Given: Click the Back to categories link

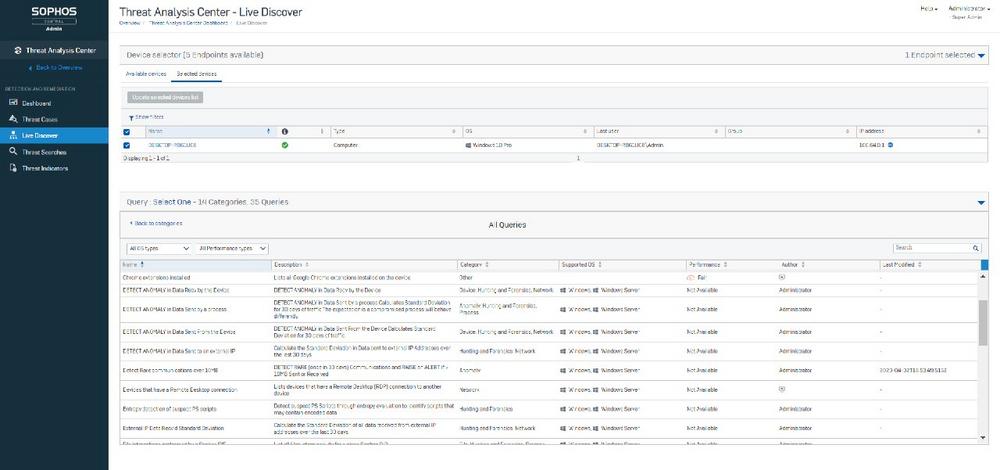Looking at the screenshot, I should pyautogui.click(x=156, y=224).
